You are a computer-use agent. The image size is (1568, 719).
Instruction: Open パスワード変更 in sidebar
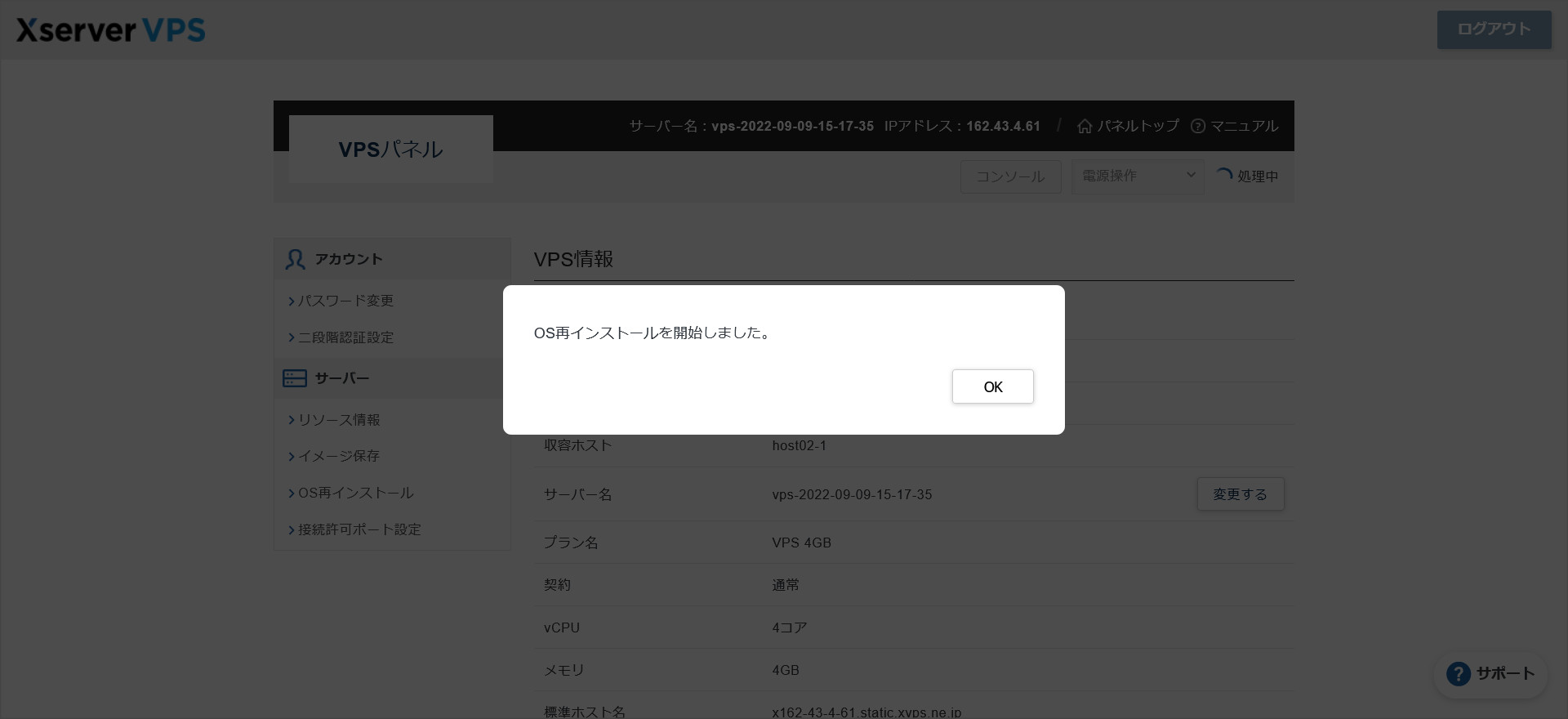[345, 301]
